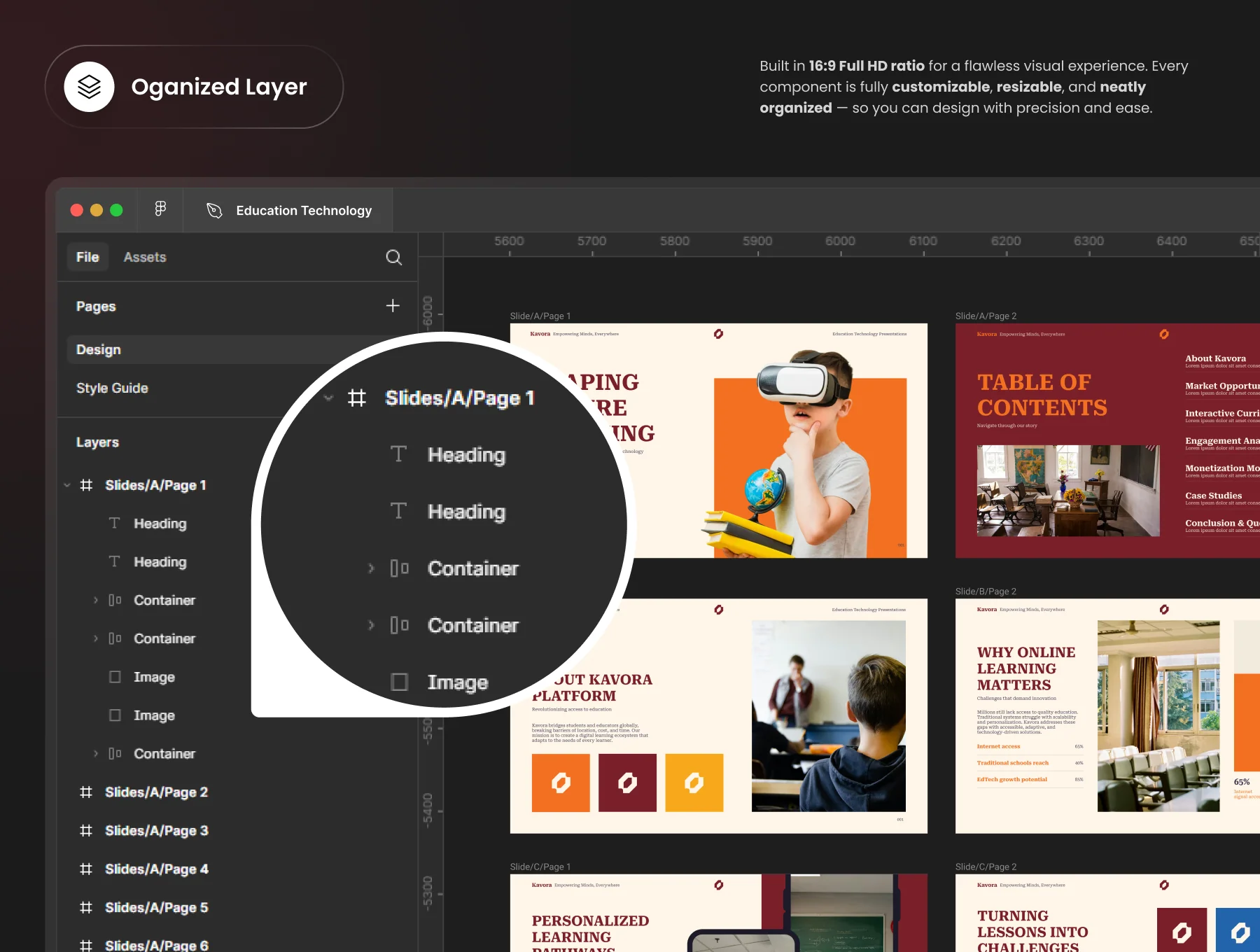Select the Design page
This screenshot has width=1260, height=952.
238,349
